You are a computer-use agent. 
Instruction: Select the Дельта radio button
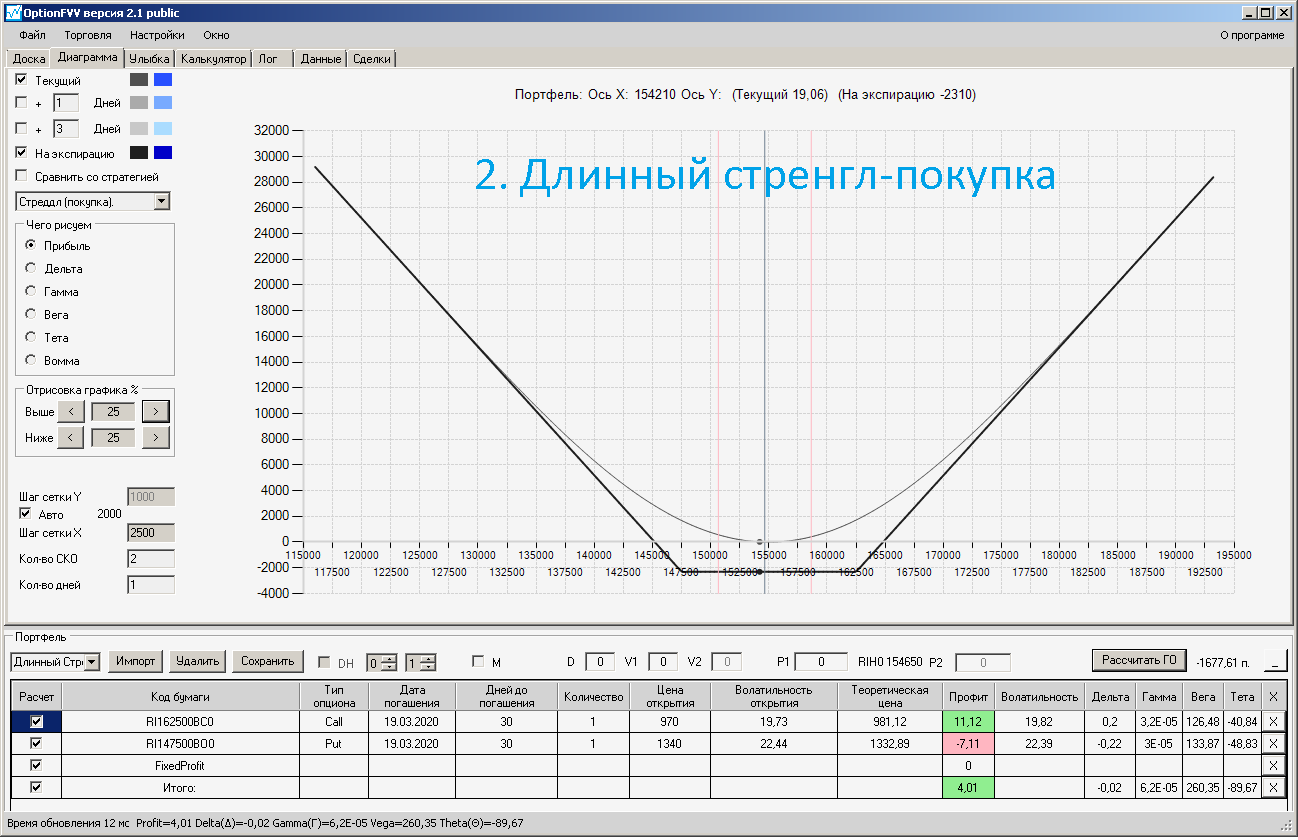31,268
